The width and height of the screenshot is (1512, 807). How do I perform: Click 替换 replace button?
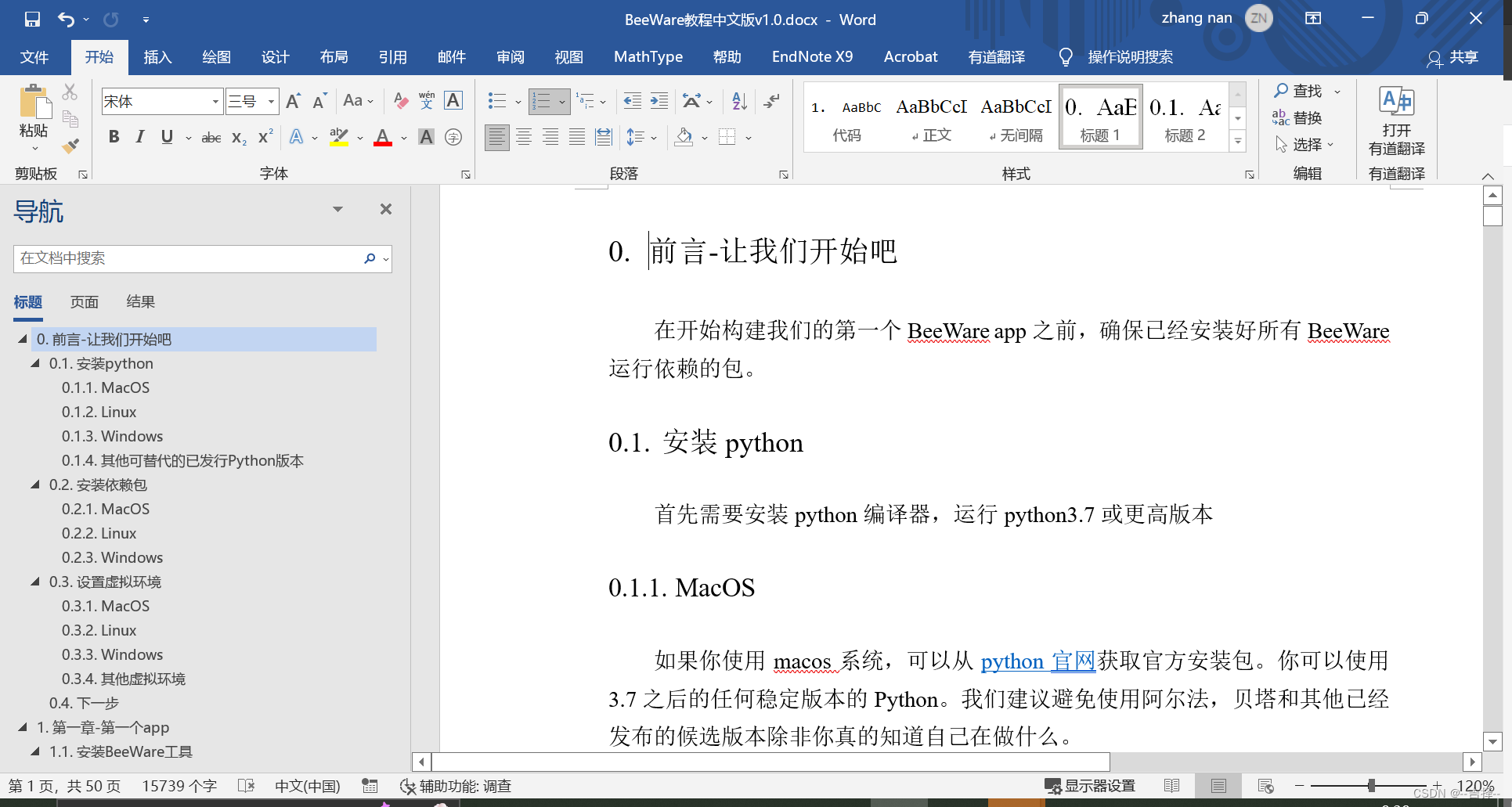(1298, 117)
